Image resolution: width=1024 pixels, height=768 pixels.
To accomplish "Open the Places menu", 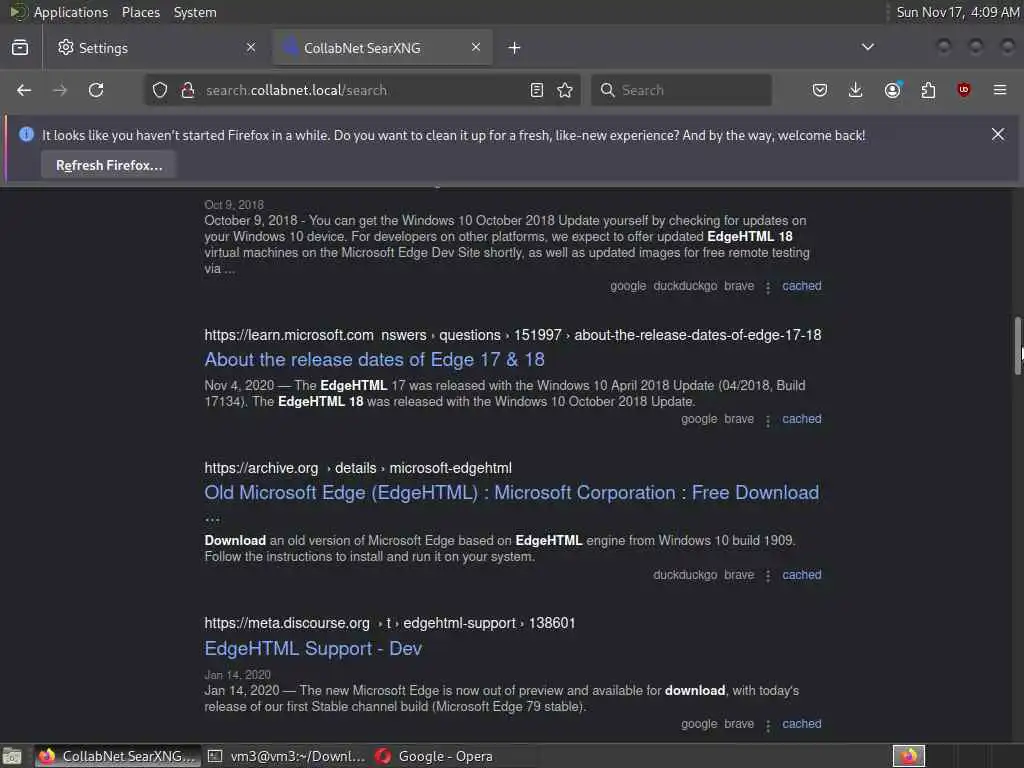I will coord(140,12).
